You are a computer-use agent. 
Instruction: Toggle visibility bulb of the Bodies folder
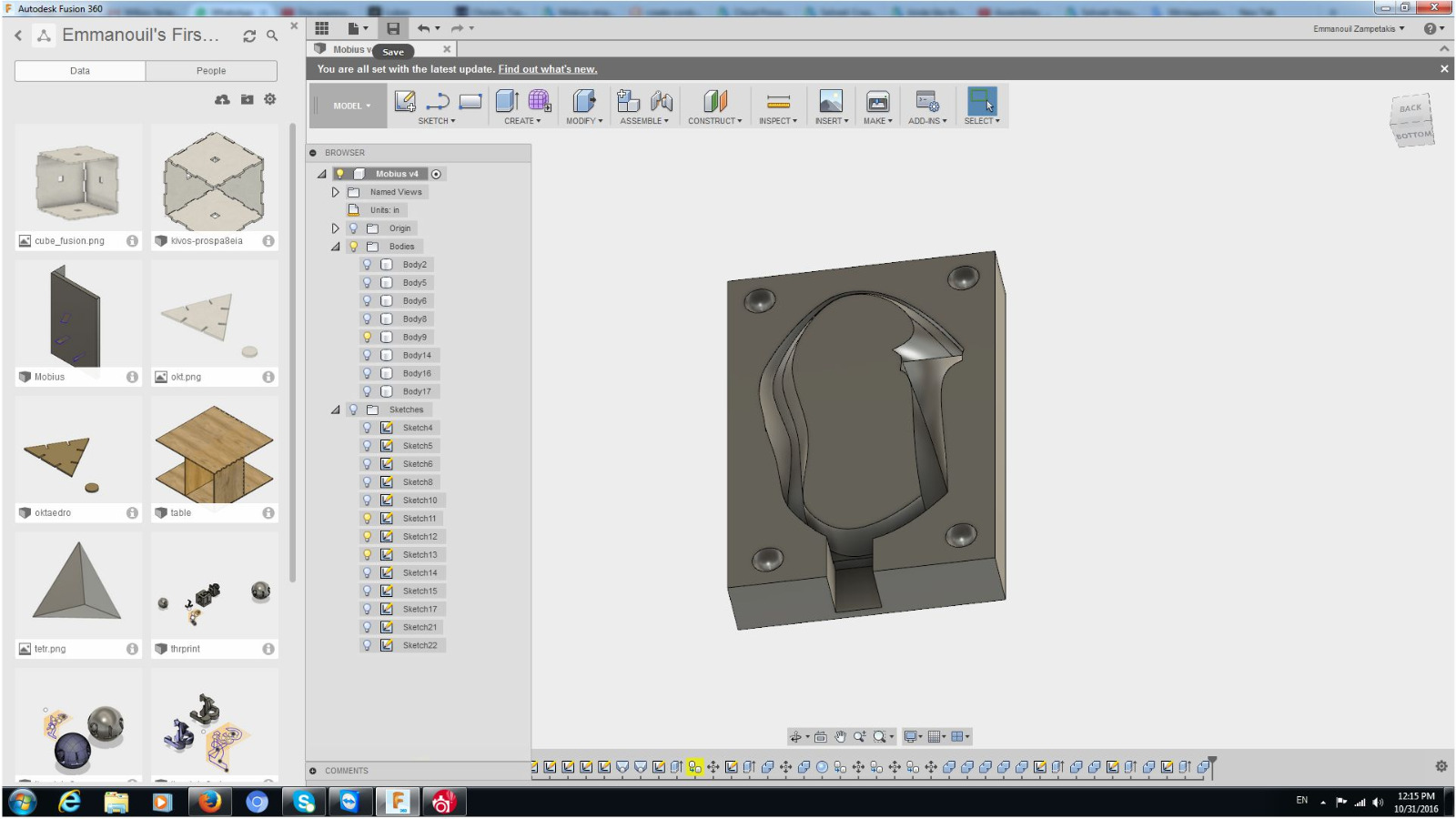tap(354, 247)
